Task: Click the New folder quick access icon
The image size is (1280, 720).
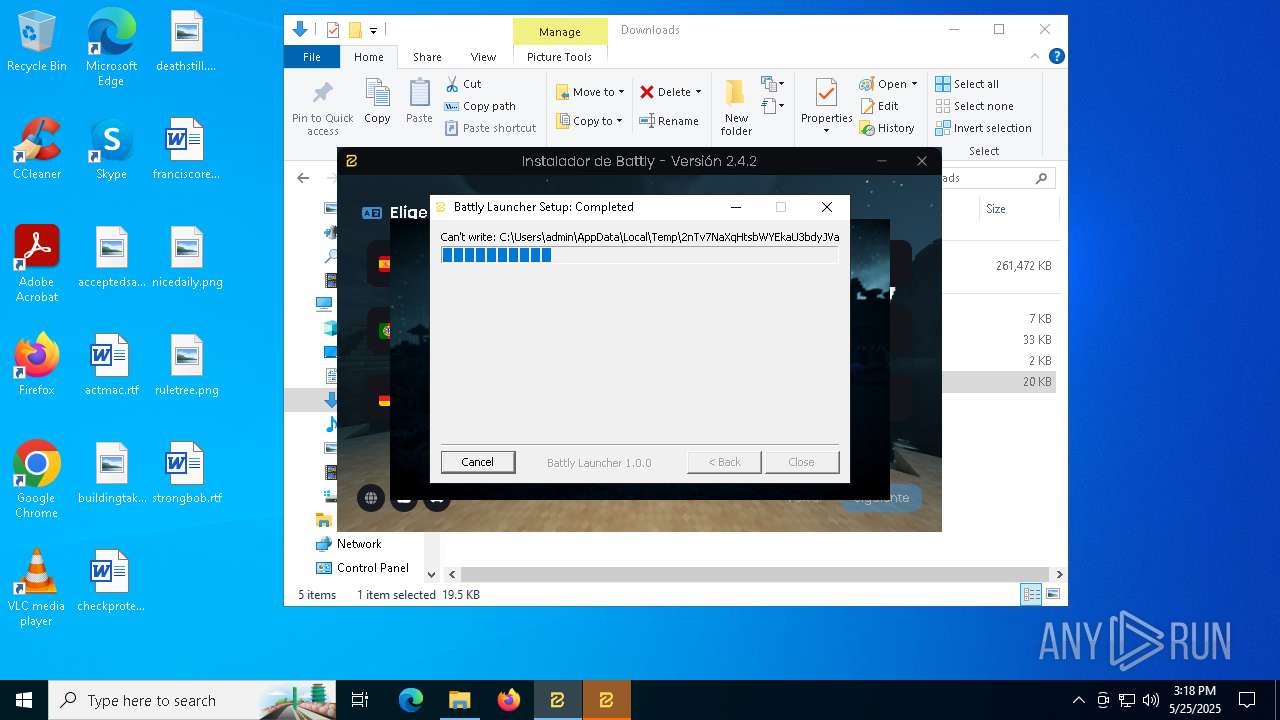Action: pyautogui.click(x=355, y=30)
